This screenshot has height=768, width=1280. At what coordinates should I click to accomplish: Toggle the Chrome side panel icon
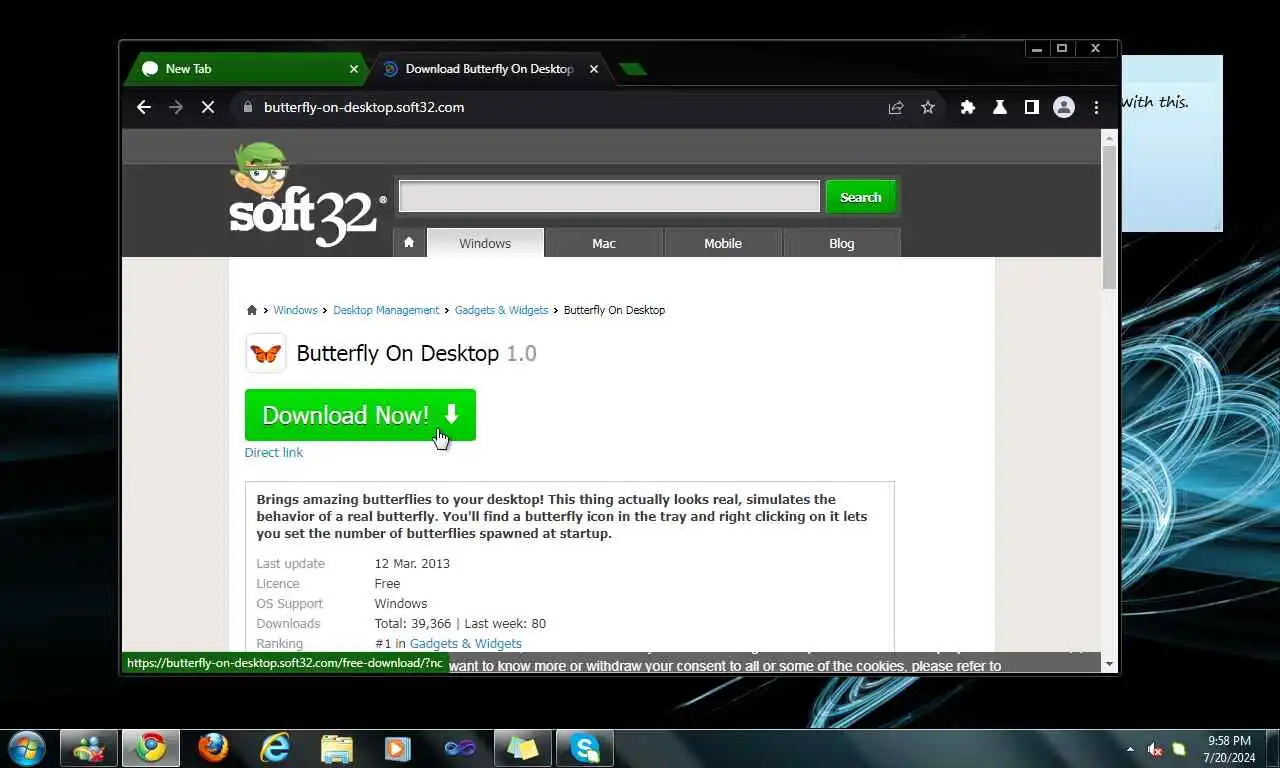coord(1031,107)
